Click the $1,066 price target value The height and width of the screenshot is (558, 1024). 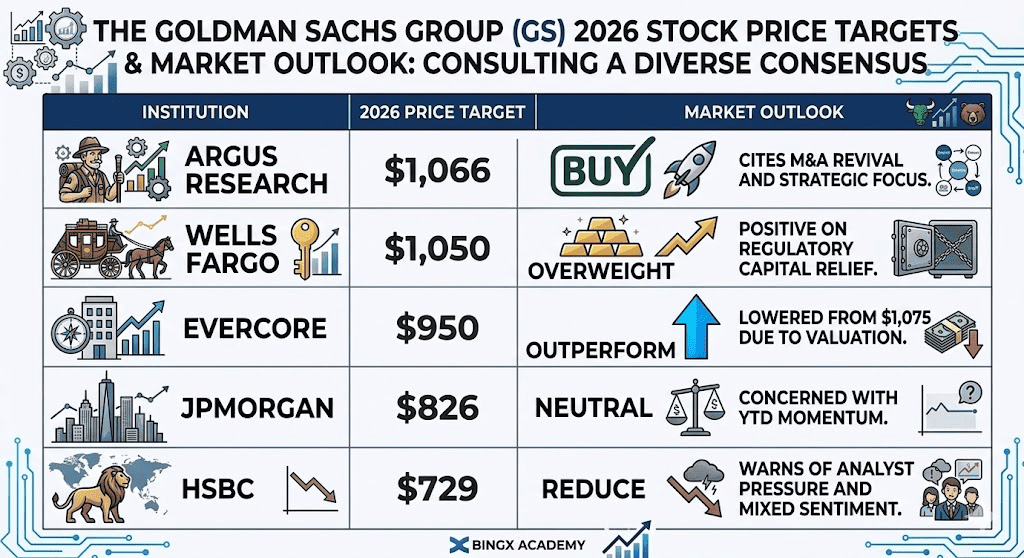(437, 170)
